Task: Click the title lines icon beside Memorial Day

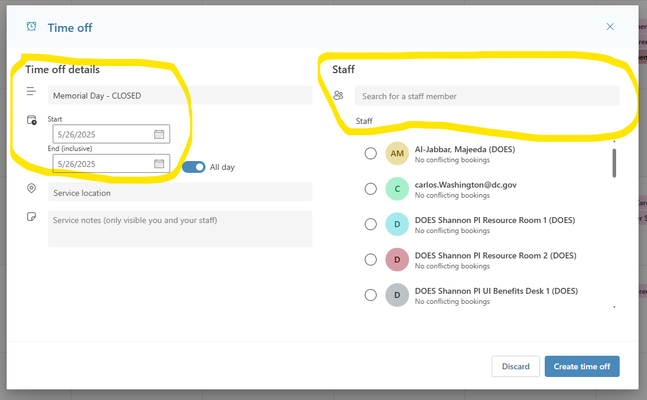Action: [x=31, y=91]
